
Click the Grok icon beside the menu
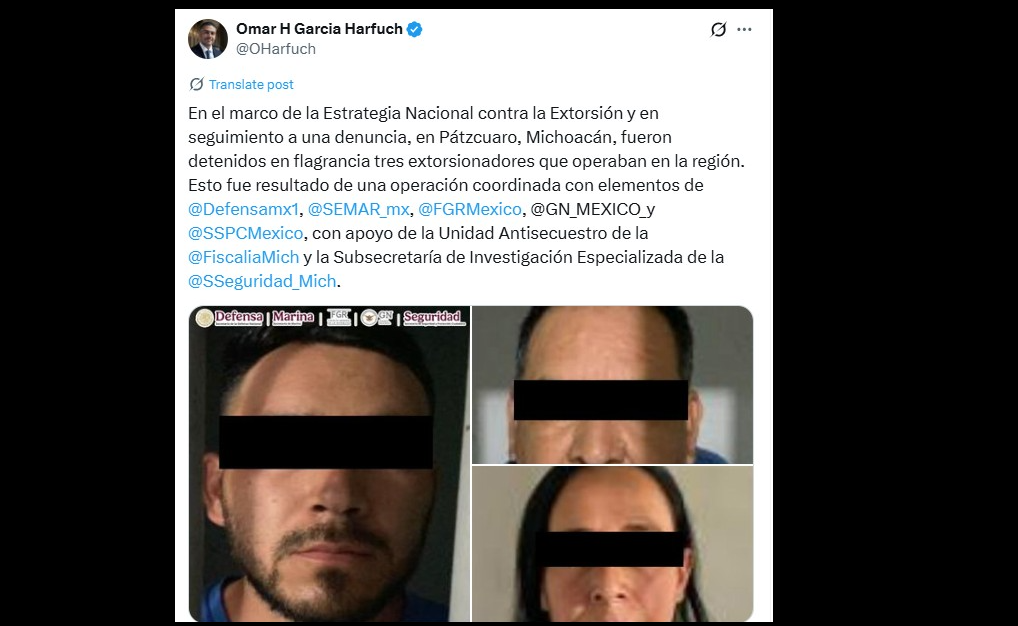[x=718, y=29]
